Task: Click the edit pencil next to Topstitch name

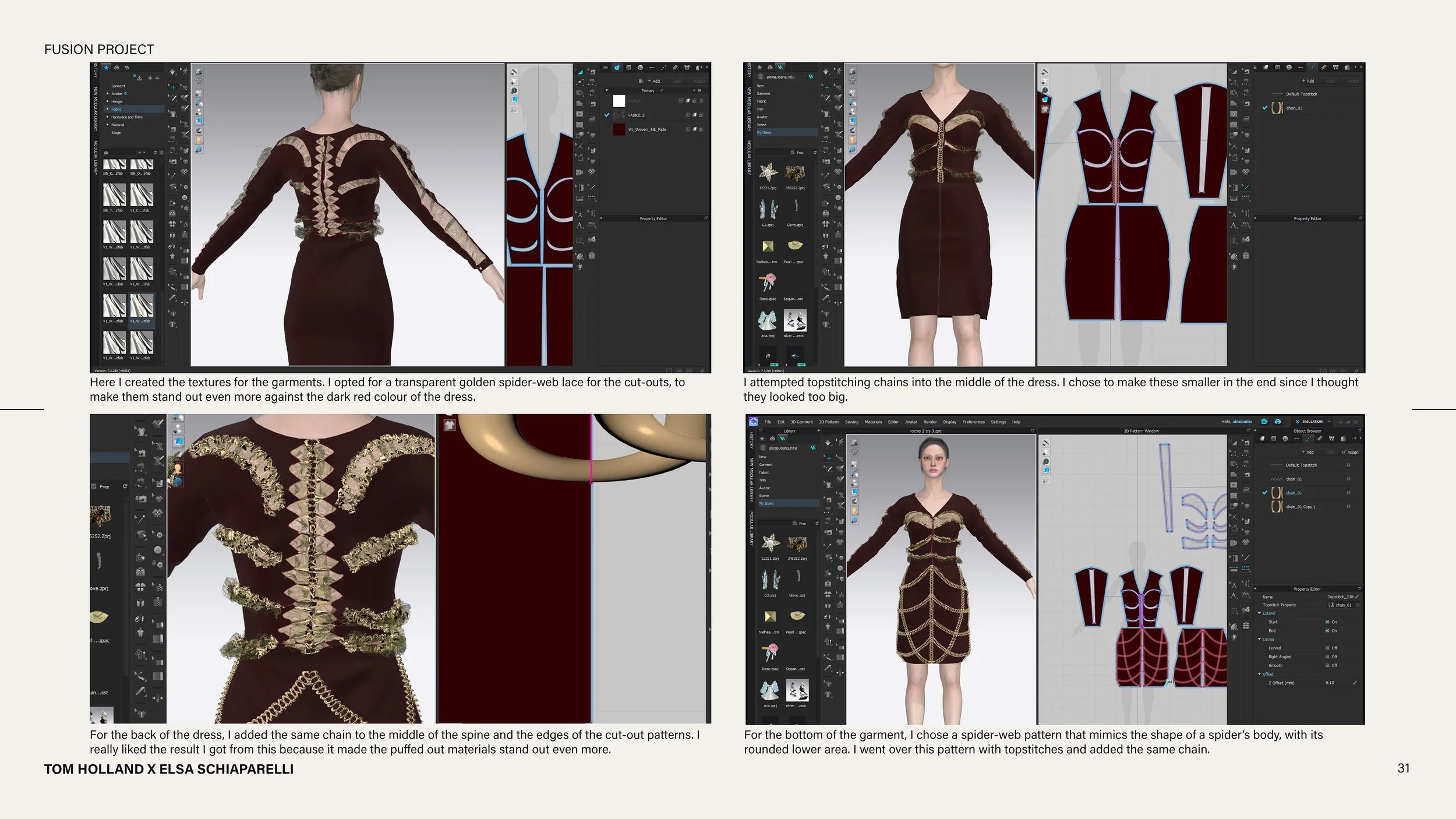Action: click(1356, 596)
